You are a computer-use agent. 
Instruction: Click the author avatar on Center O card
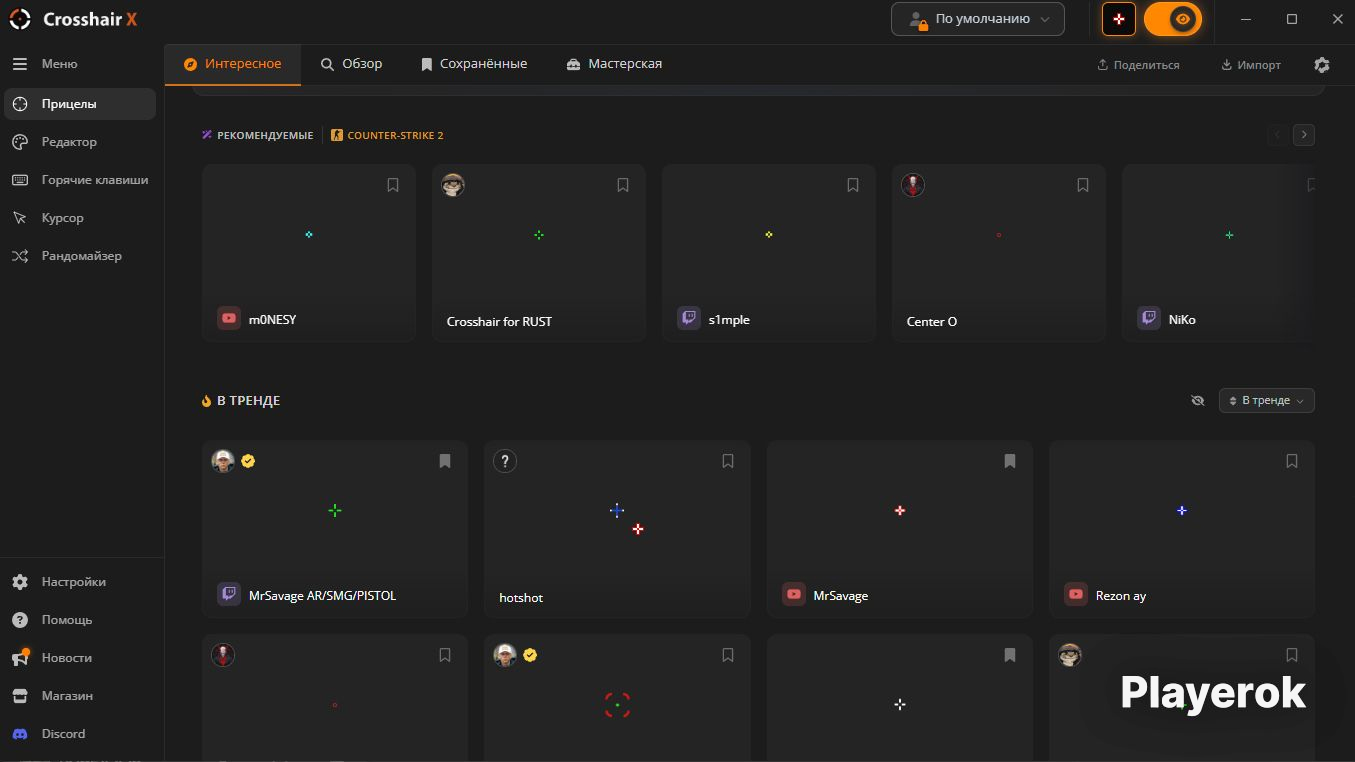(913, 185)
